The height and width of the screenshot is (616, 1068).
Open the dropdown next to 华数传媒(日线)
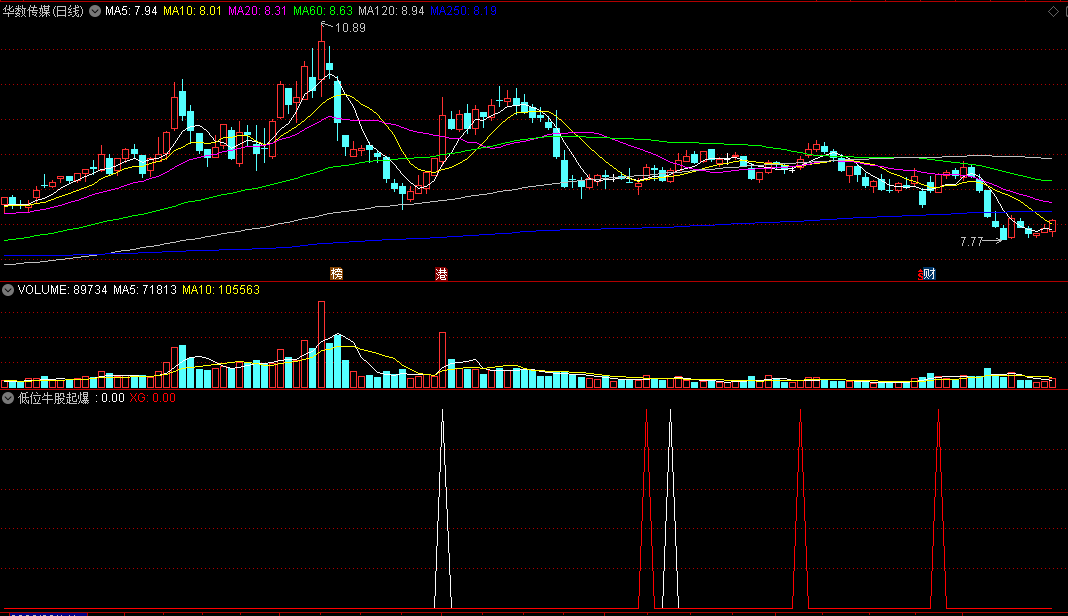[x=95, y=11]
